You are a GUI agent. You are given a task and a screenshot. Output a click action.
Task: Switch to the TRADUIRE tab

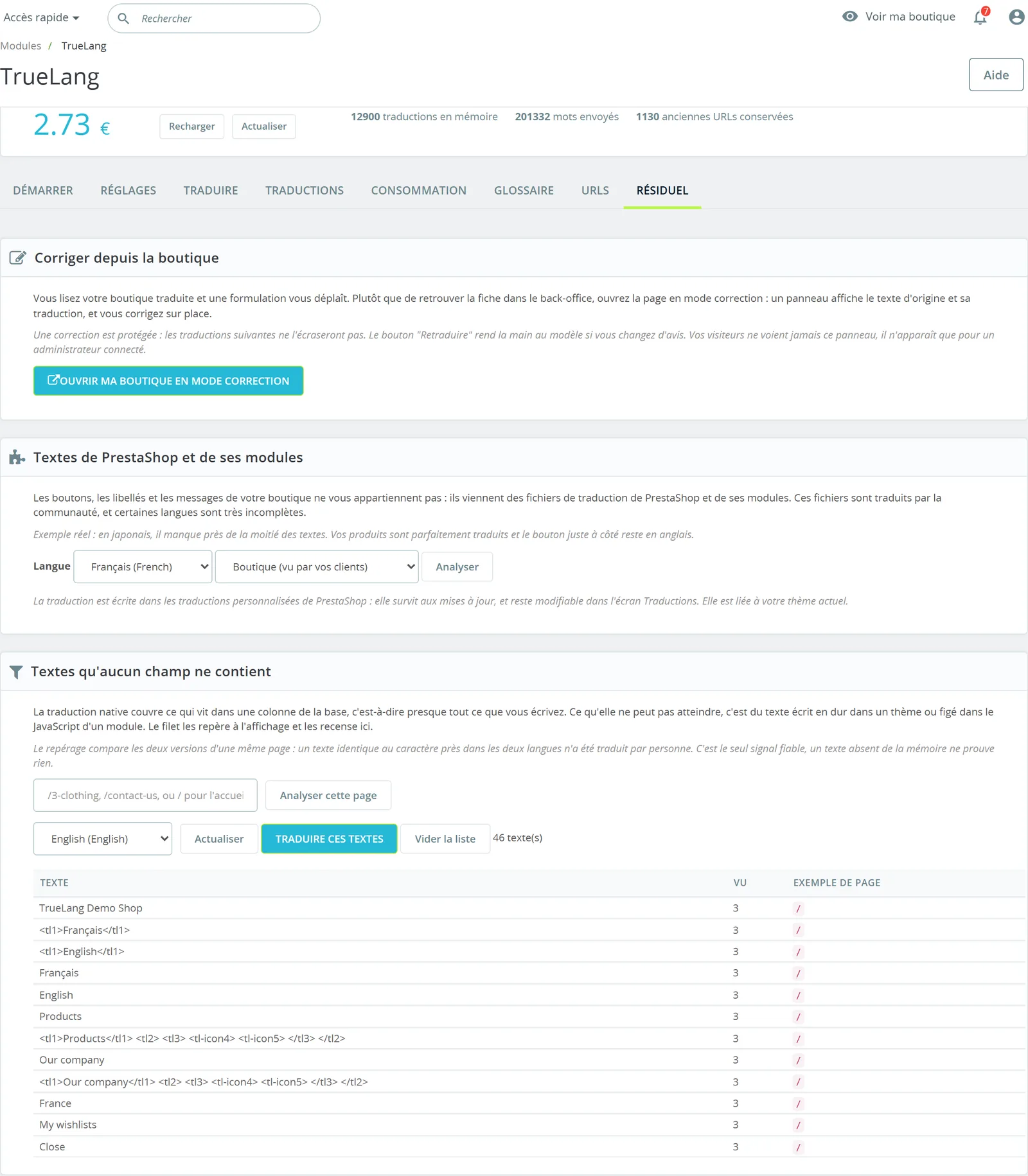(211, 190)
